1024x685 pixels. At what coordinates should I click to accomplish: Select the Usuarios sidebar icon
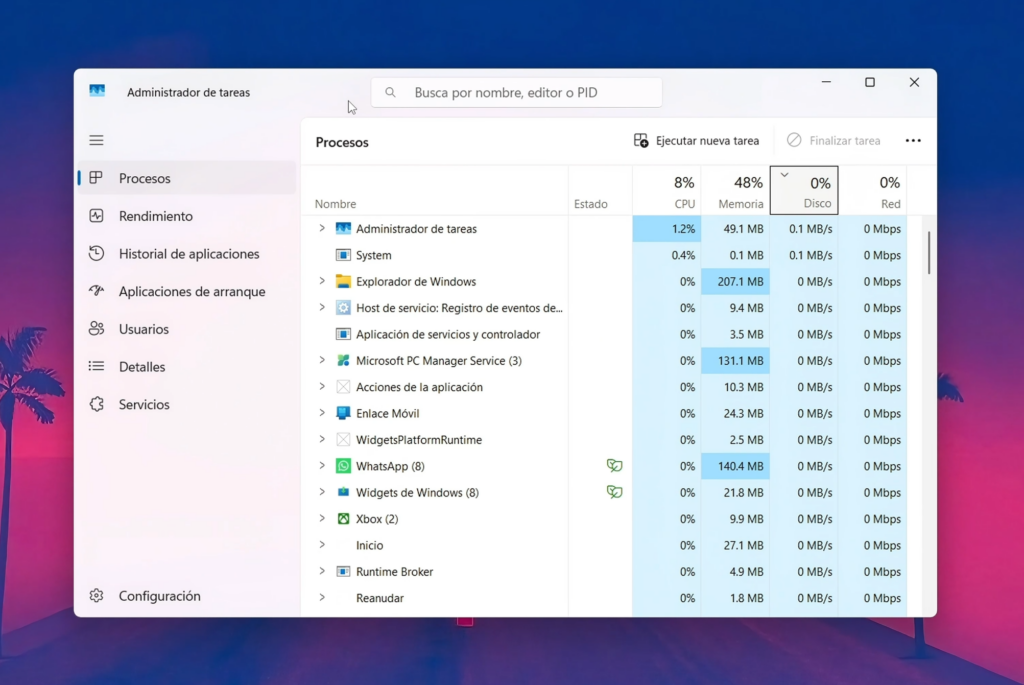pos(96,328)
